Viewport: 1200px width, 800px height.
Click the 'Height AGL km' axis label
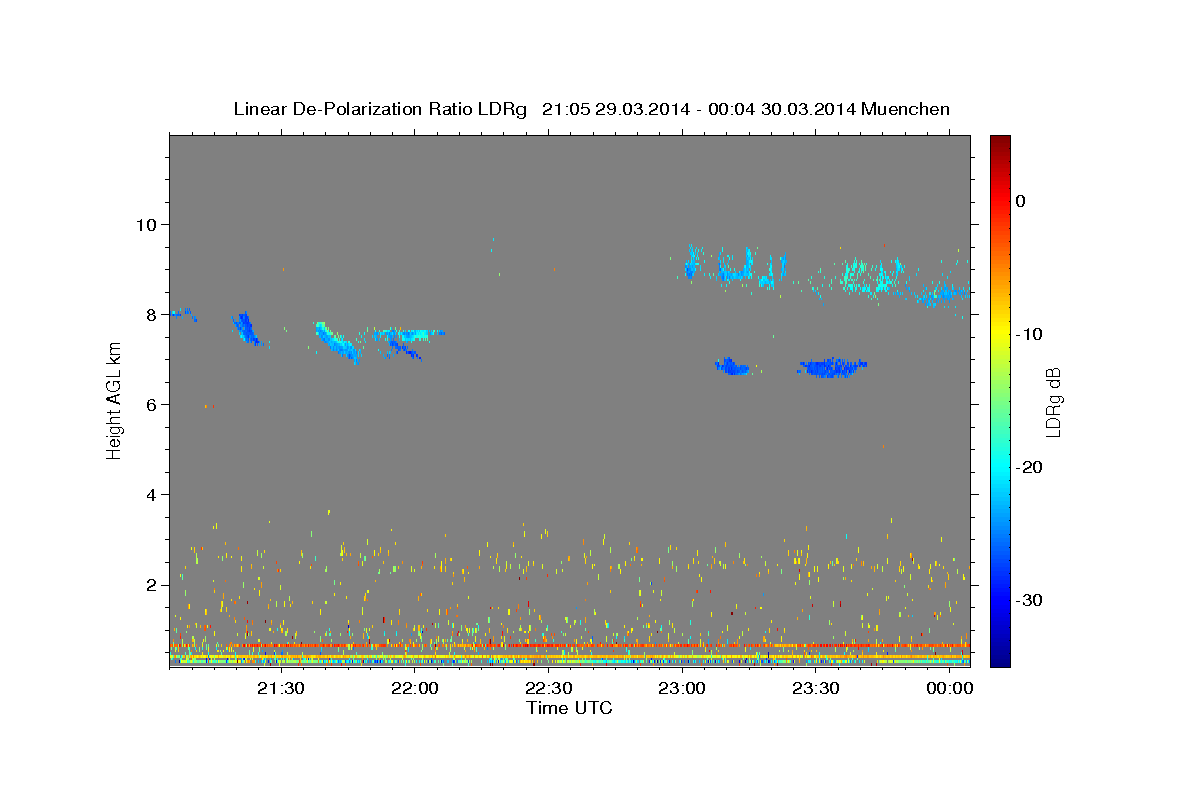click(114, 400)
